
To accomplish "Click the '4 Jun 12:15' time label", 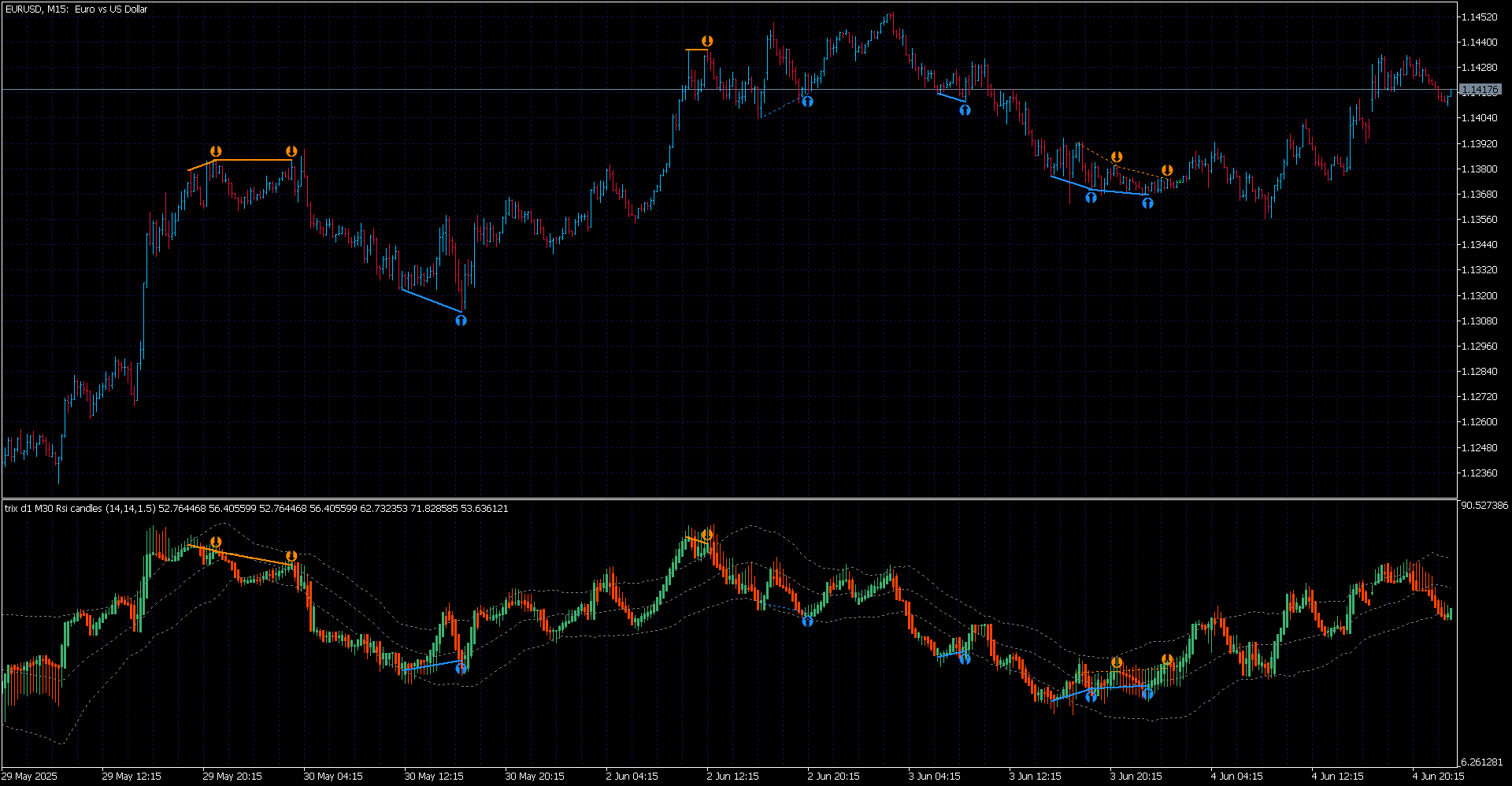I will 1338,777.
